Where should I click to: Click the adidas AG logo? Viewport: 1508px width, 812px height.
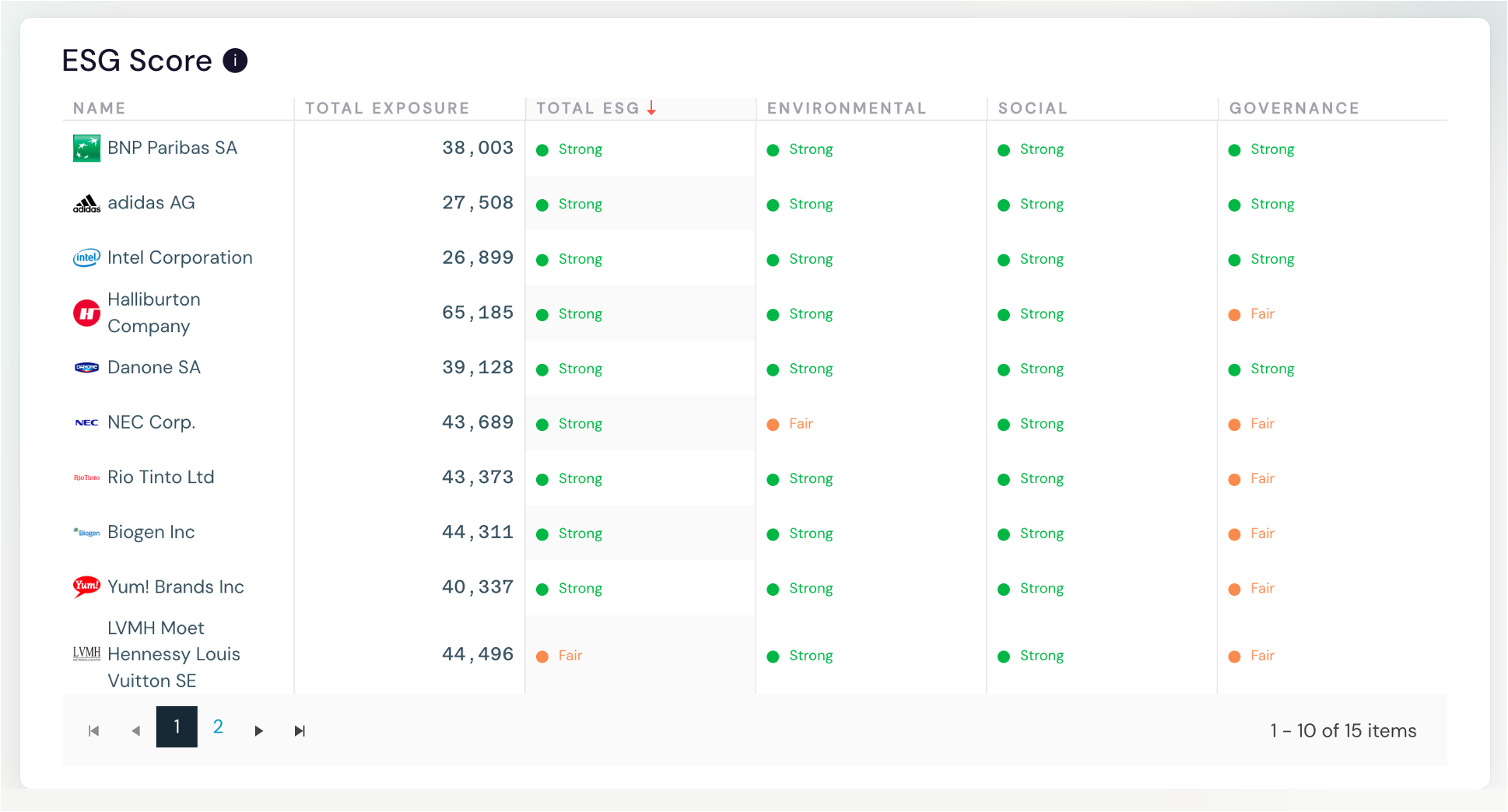[x=86, y=204]
